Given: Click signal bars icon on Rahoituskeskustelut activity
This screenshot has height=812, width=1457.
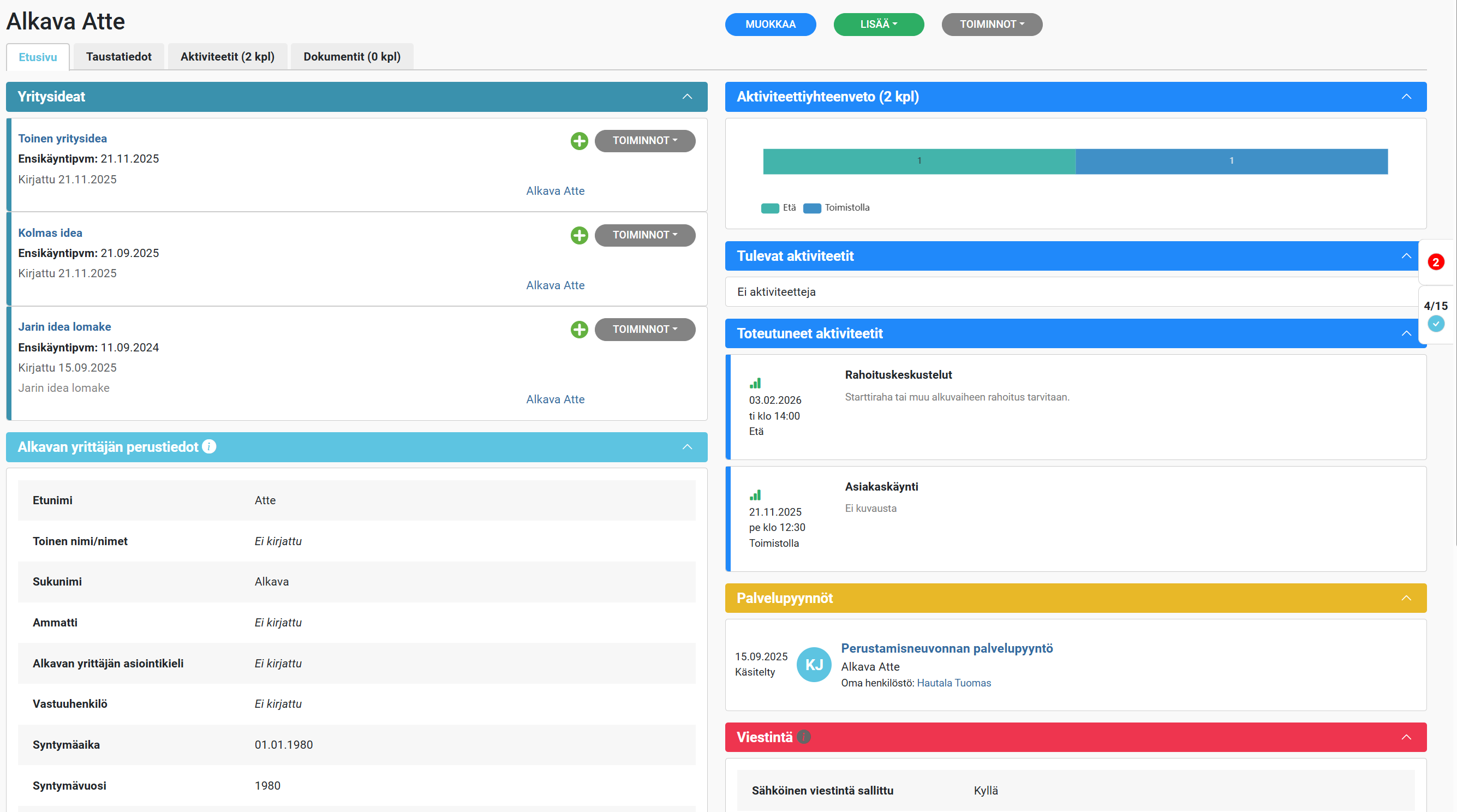Looking at the screenshot, I should pos(755,383).
